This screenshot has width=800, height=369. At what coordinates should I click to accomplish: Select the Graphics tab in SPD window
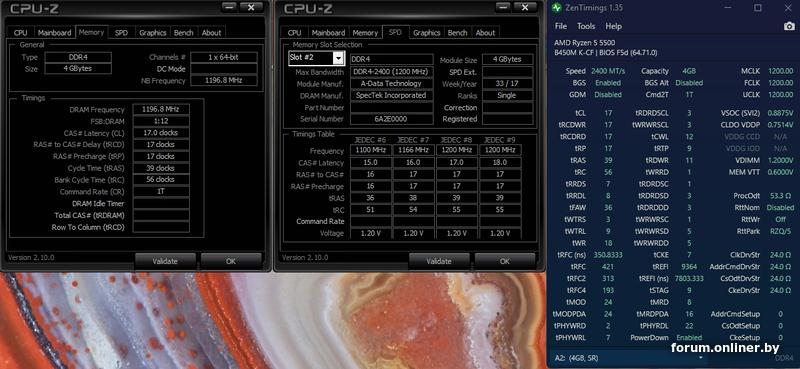click(x=426, y=33)
